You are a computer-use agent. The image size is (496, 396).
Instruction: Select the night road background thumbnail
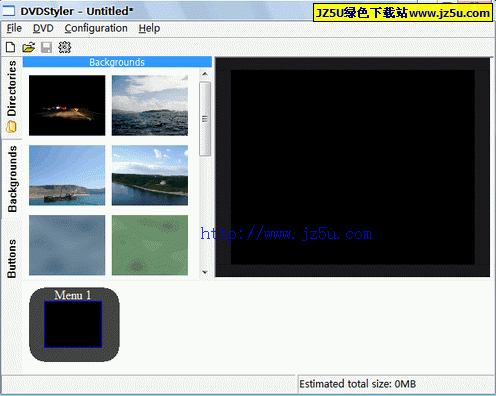67,105
